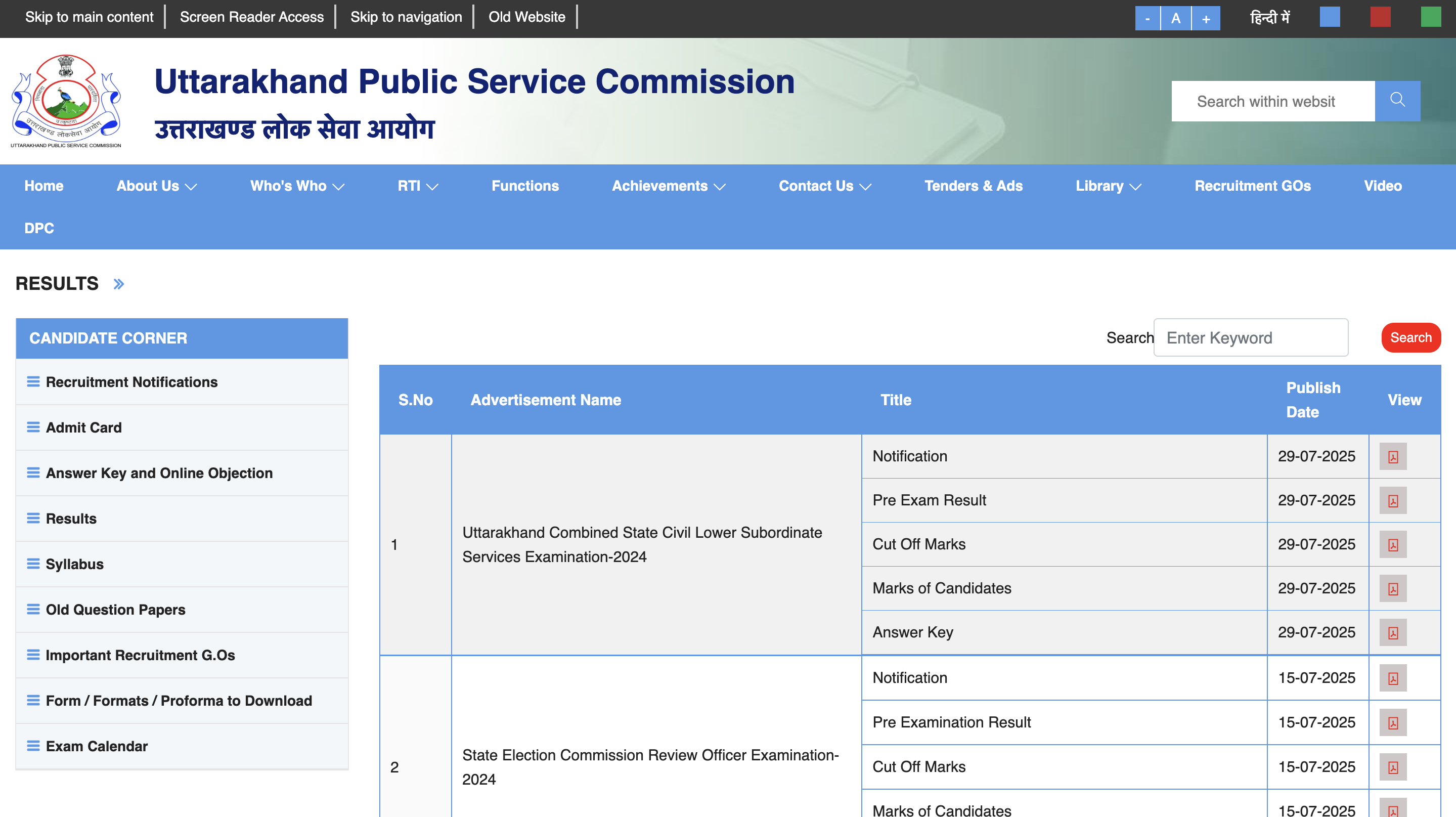Image resolution: width=1456 pixels, height=817 pixels.
Task: Click the list icon beside Admit Card
Action: (x=33, y=427)
